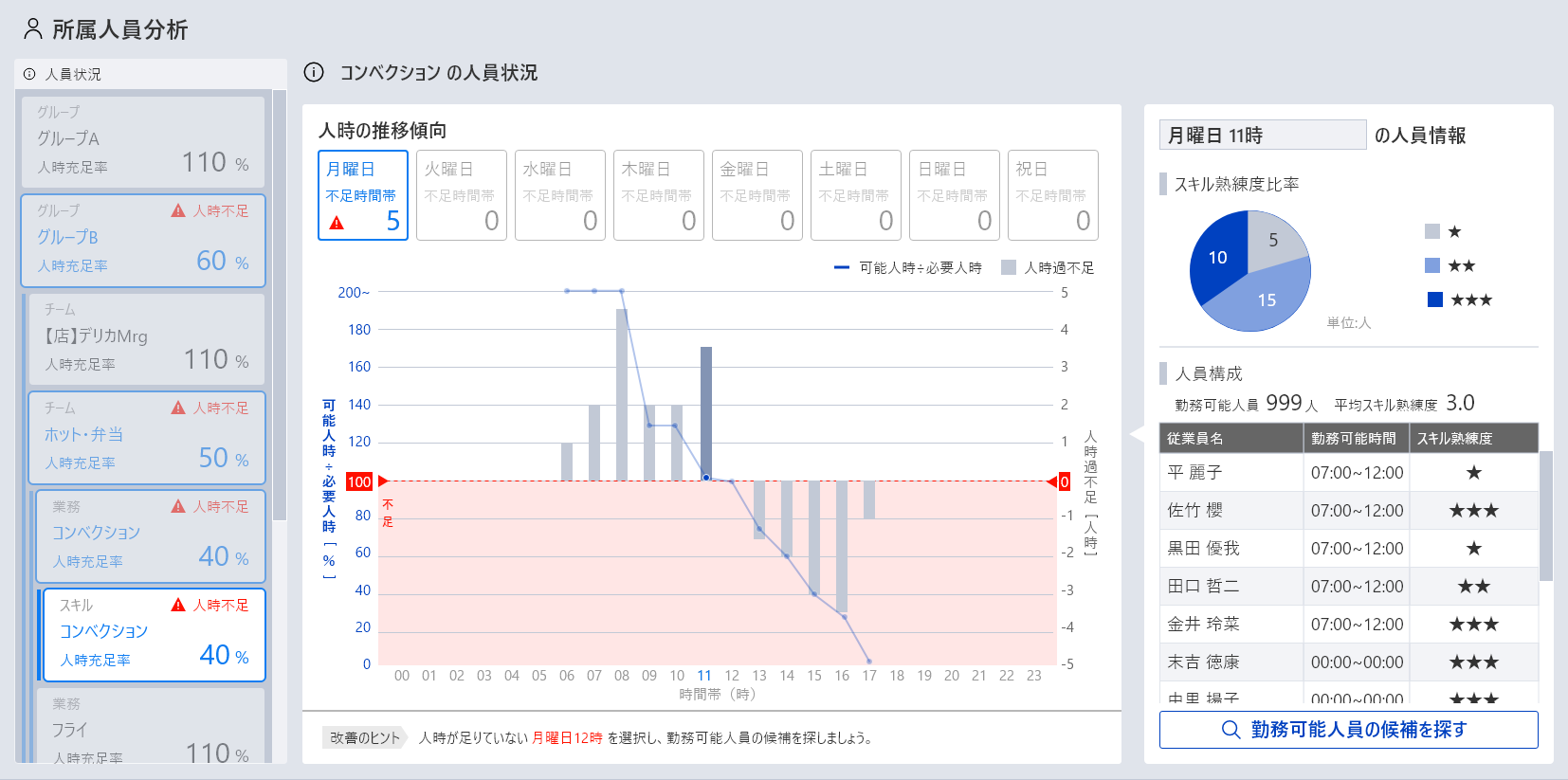Click the 田口 哲二 employee row

point(1348,586)
